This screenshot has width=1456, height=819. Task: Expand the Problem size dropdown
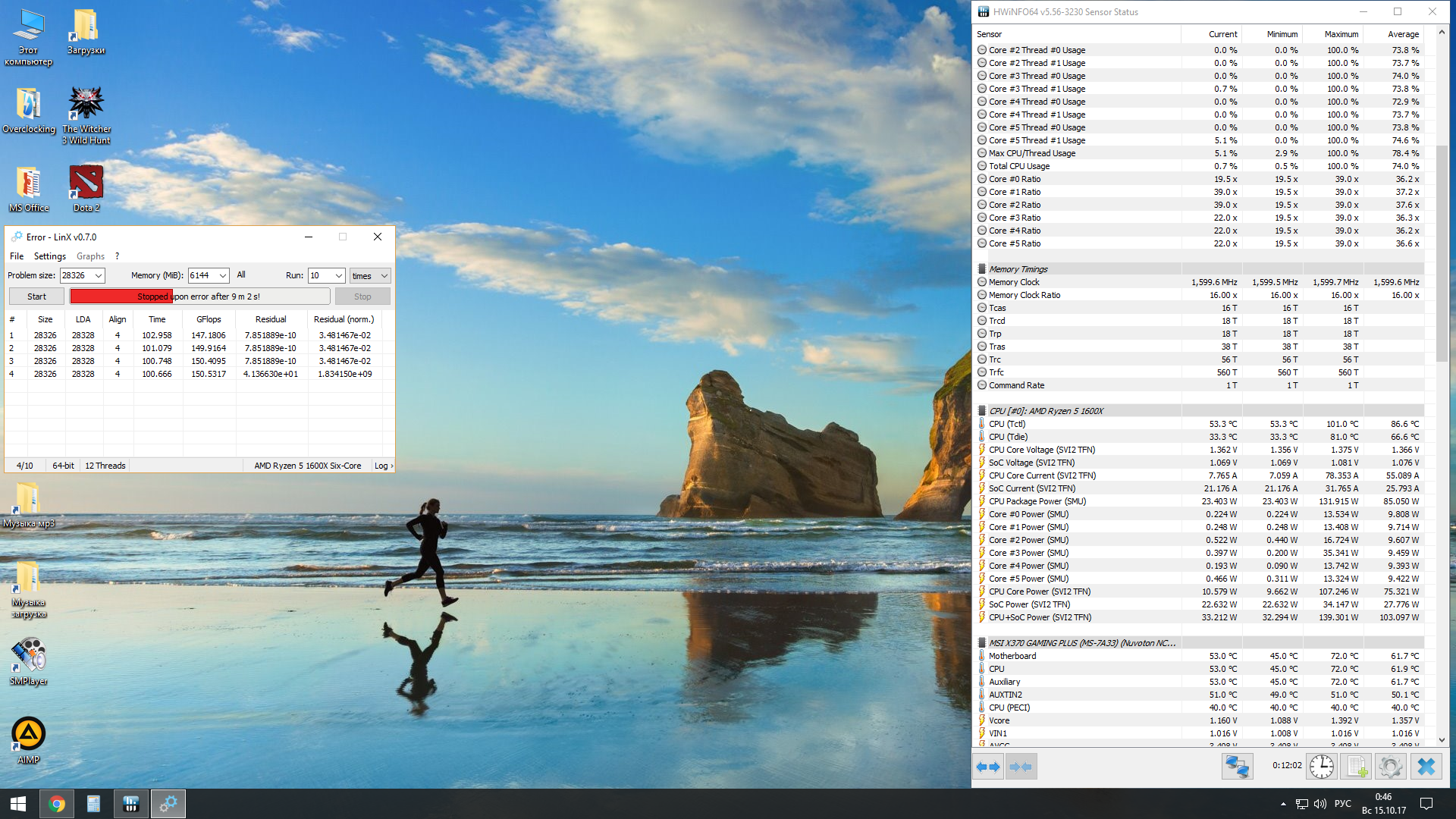(99, 276)
